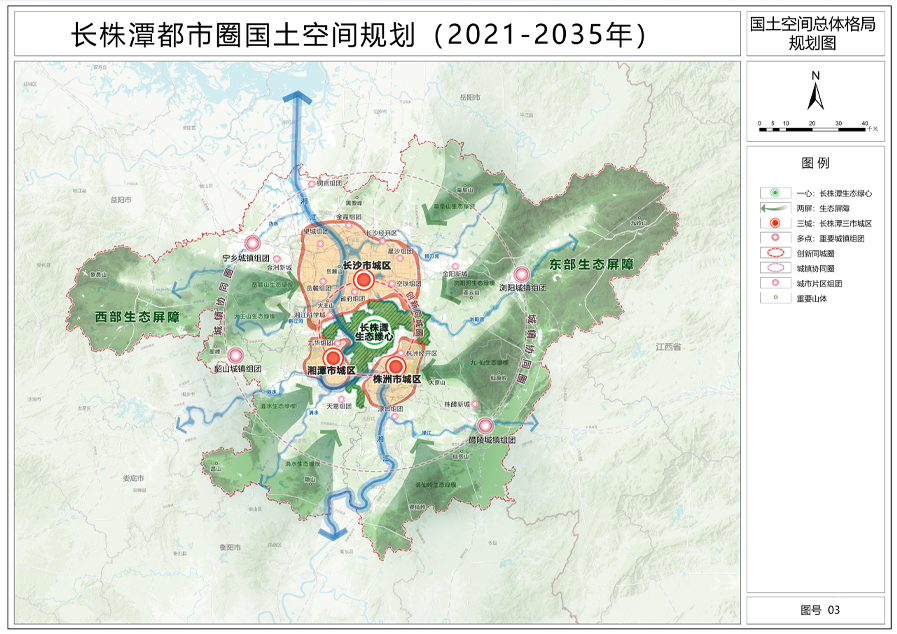897x634 pixels.
Task: Click the 湘潭市城区 red city marker
Action: (x=333, y=359)
